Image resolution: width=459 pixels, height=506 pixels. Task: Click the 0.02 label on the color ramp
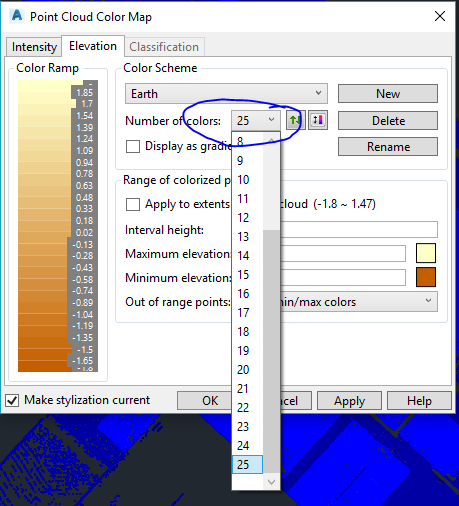[x=84, y=233]
